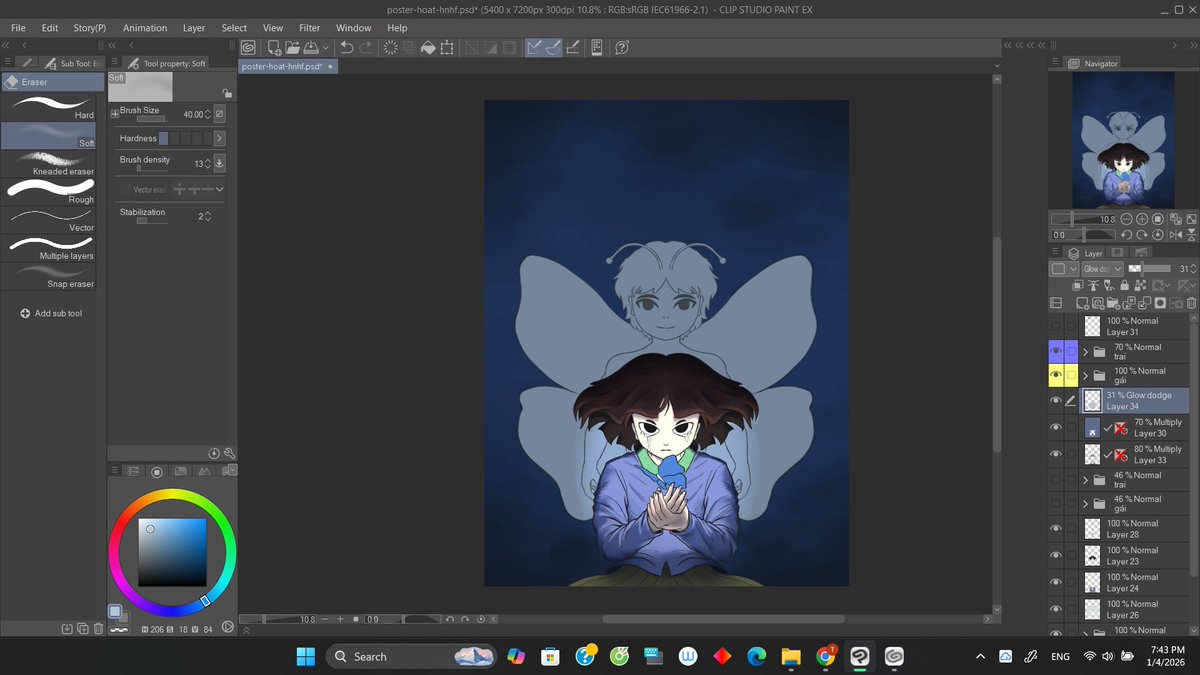Open CLIP STUDIO support help icon

(622, 47)
